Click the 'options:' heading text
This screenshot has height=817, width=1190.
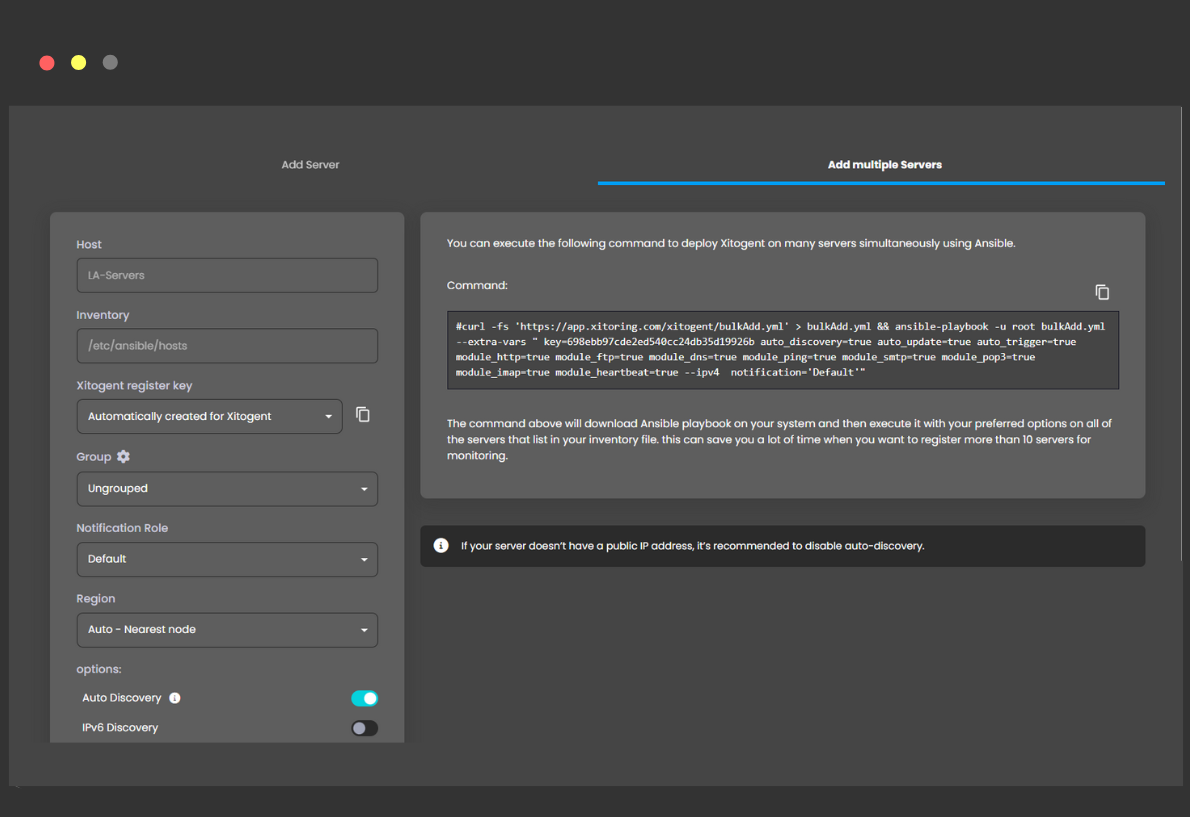pos(99,669)
